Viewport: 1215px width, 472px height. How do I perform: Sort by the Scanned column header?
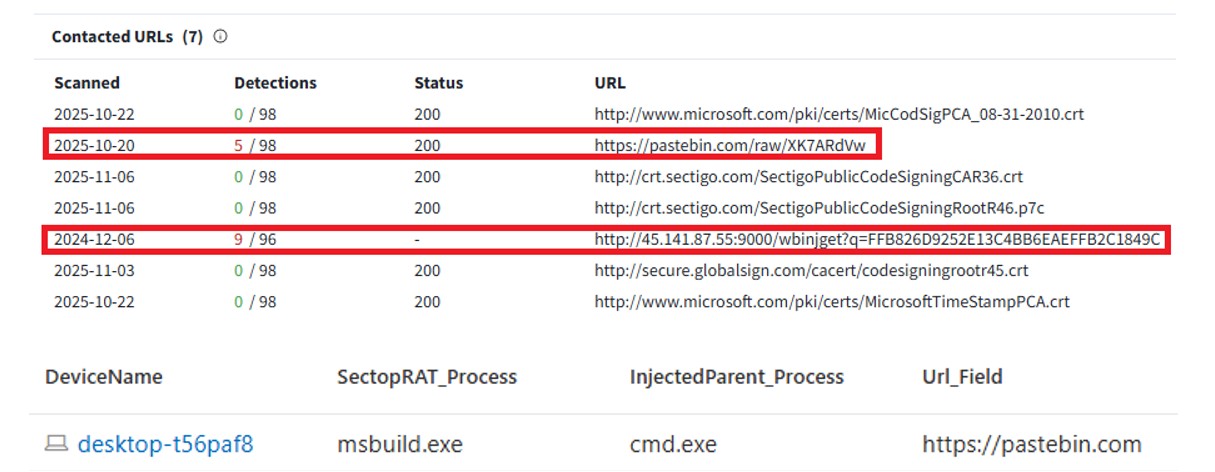[x=87, y=83]
